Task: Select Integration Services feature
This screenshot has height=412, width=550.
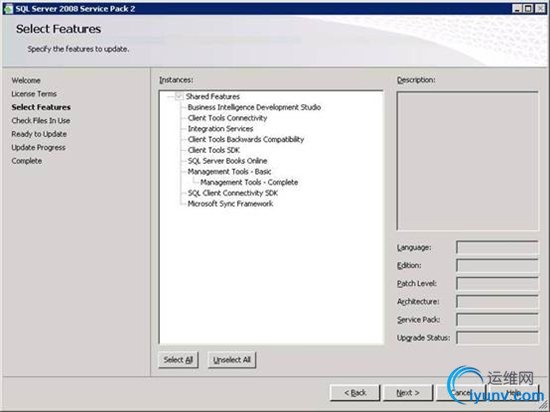Action: (220, 129)
